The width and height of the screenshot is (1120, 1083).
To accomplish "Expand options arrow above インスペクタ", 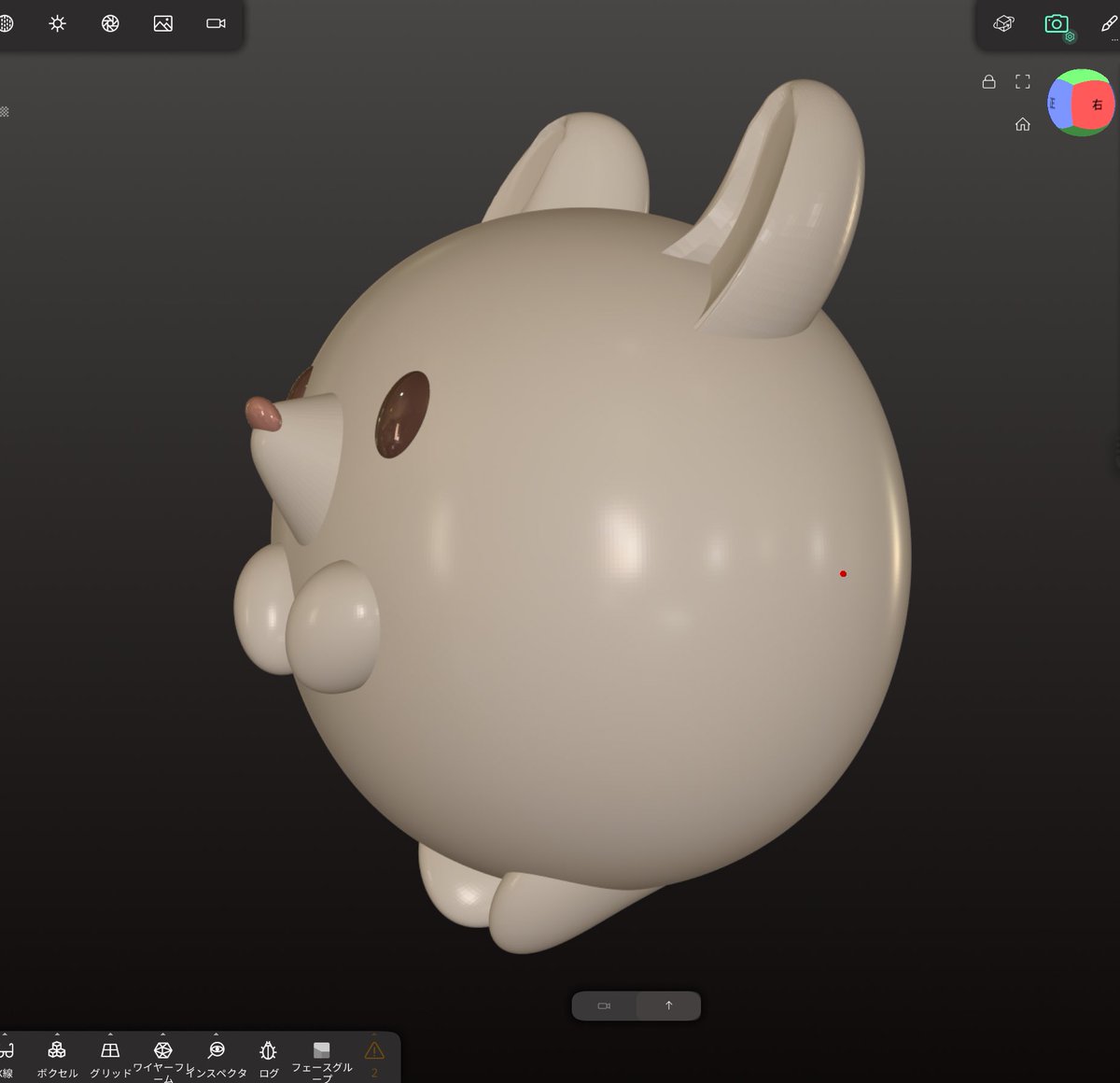I will [217, 1034].
